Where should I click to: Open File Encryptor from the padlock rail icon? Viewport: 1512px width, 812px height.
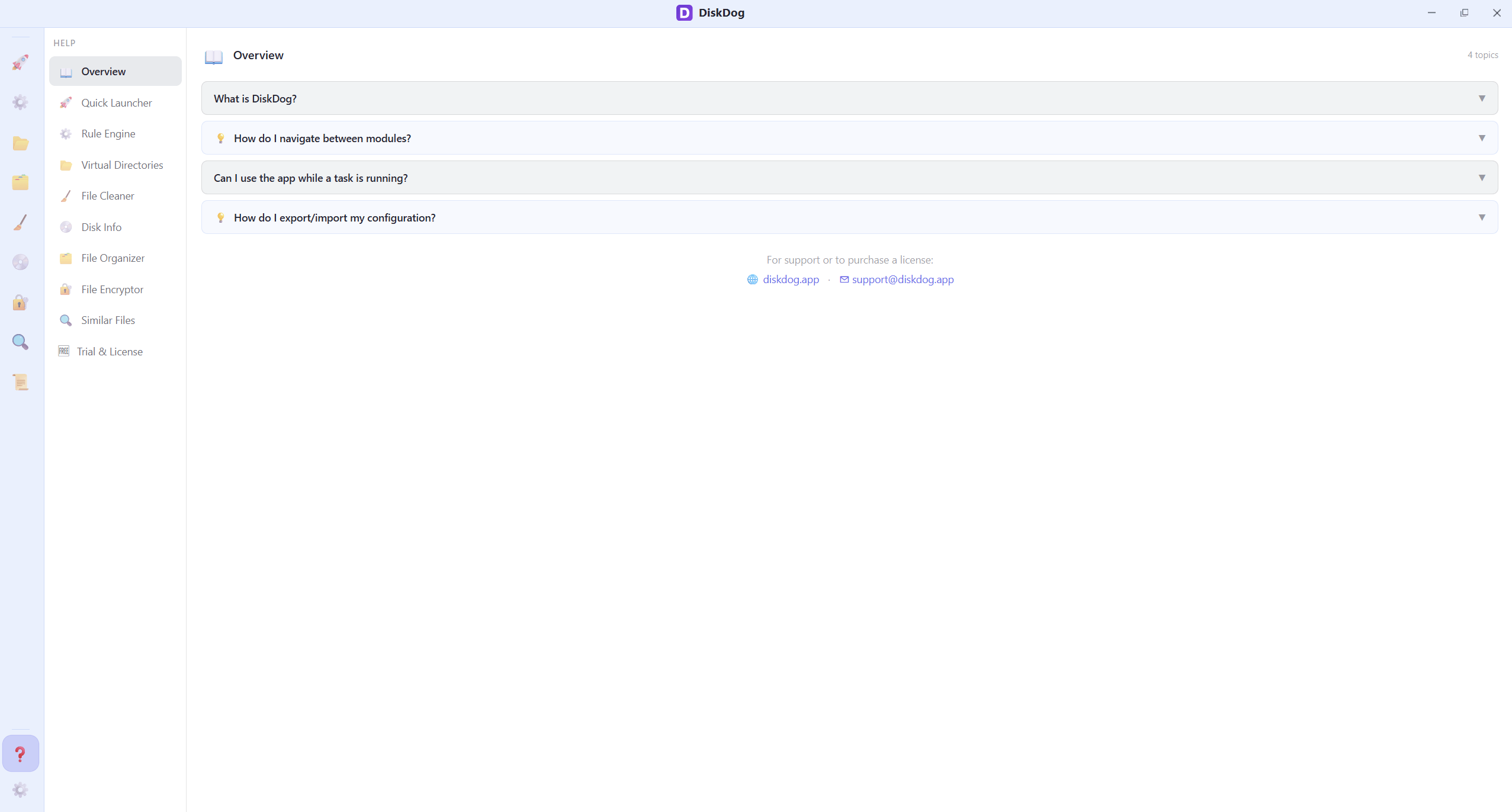21,303
